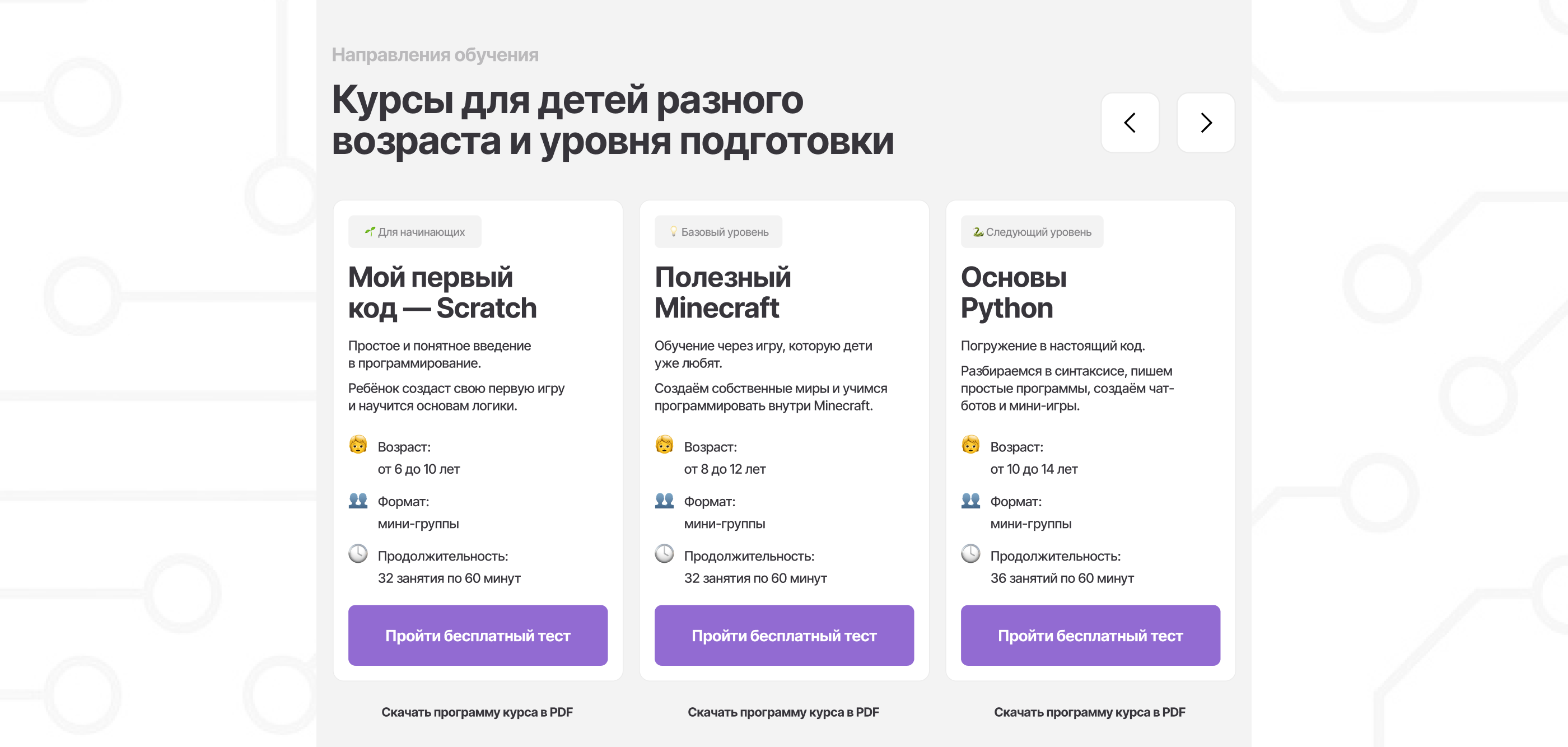Screen dimensions: 1568x747
Task: Click the lightbulb icon on the Minecraft badge
Action: click(673, 231)
